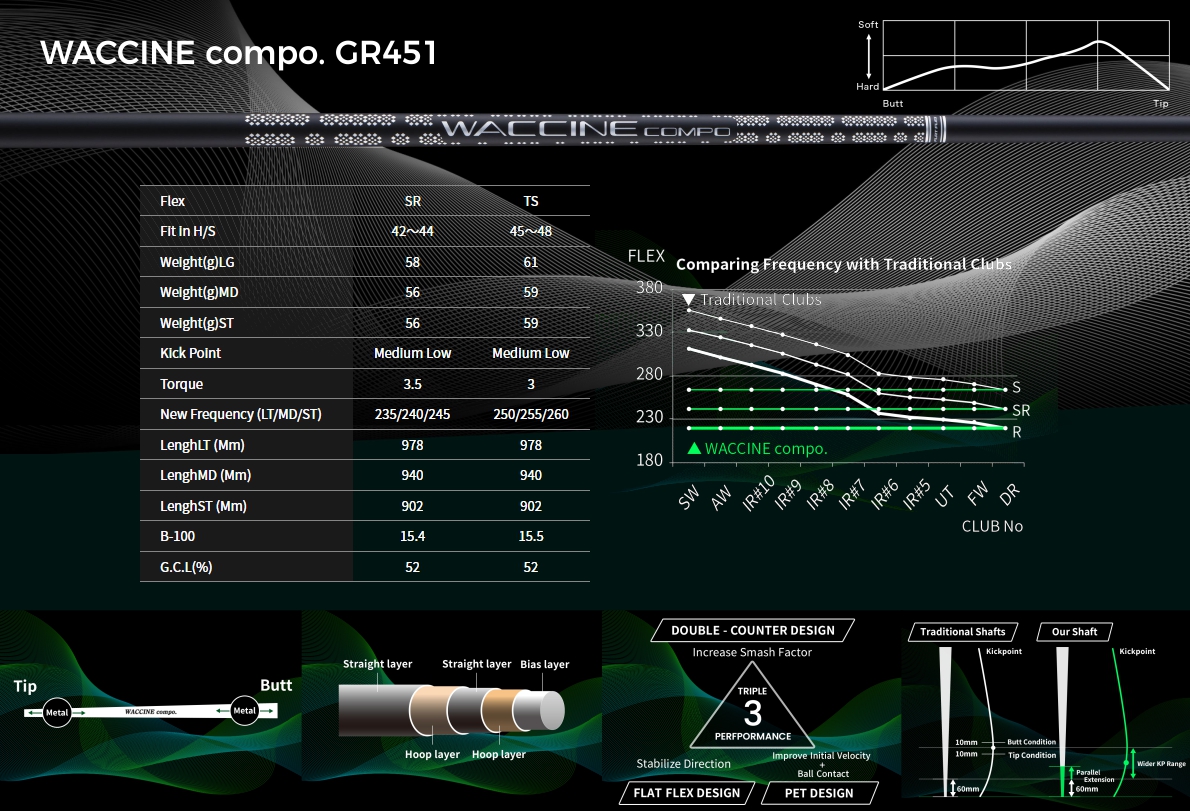The image size is (1190, 811).
Task: Click the white shaft bar labeled WACCINE compo.
Action: pos(150,712)
